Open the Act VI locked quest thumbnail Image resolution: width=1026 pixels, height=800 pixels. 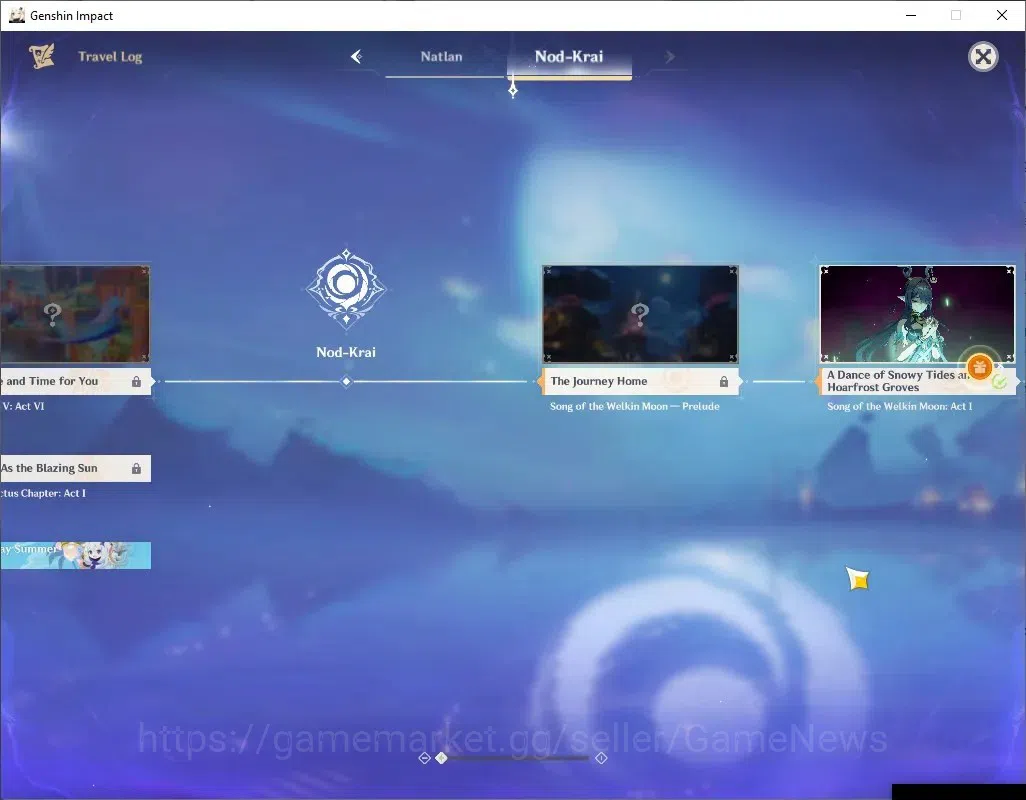(75, 314)
